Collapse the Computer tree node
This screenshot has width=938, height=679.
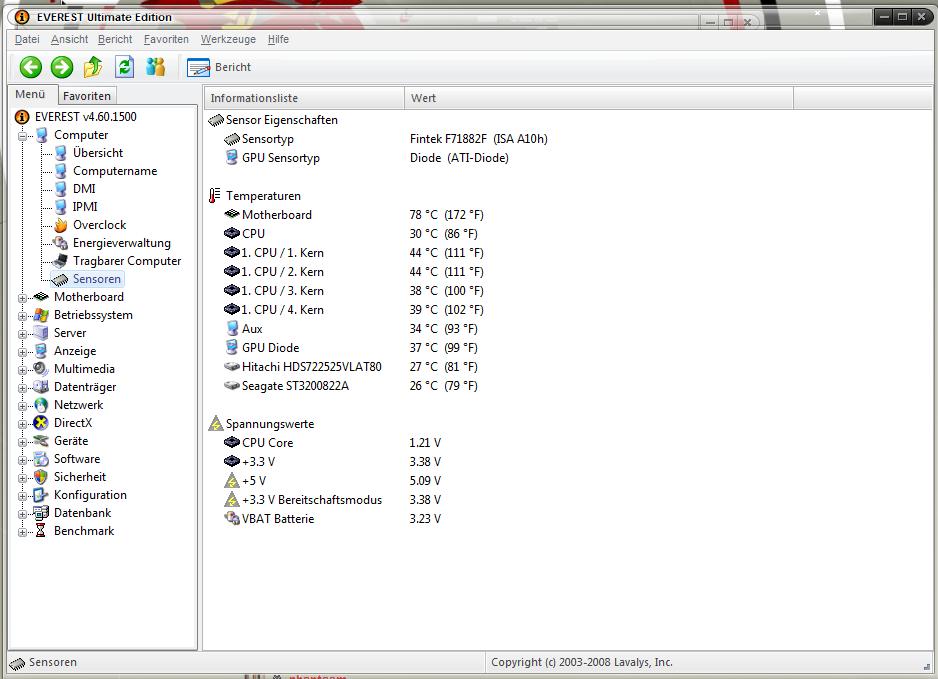pyautogui.click(x=22, y=136)
